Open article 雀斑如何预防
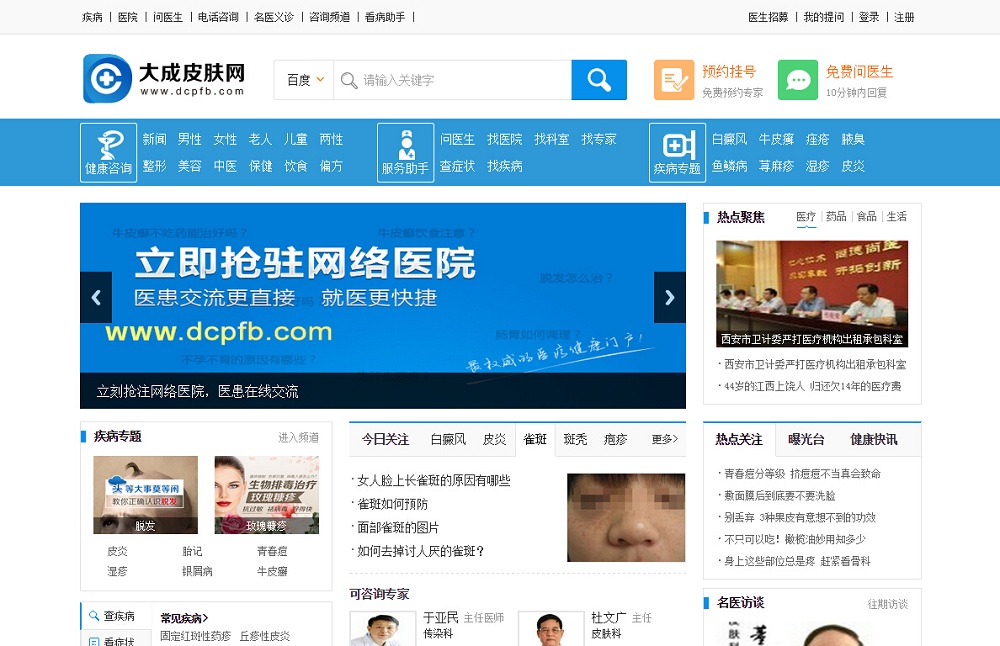This screenshot has width=1000, height=646. 392,504
